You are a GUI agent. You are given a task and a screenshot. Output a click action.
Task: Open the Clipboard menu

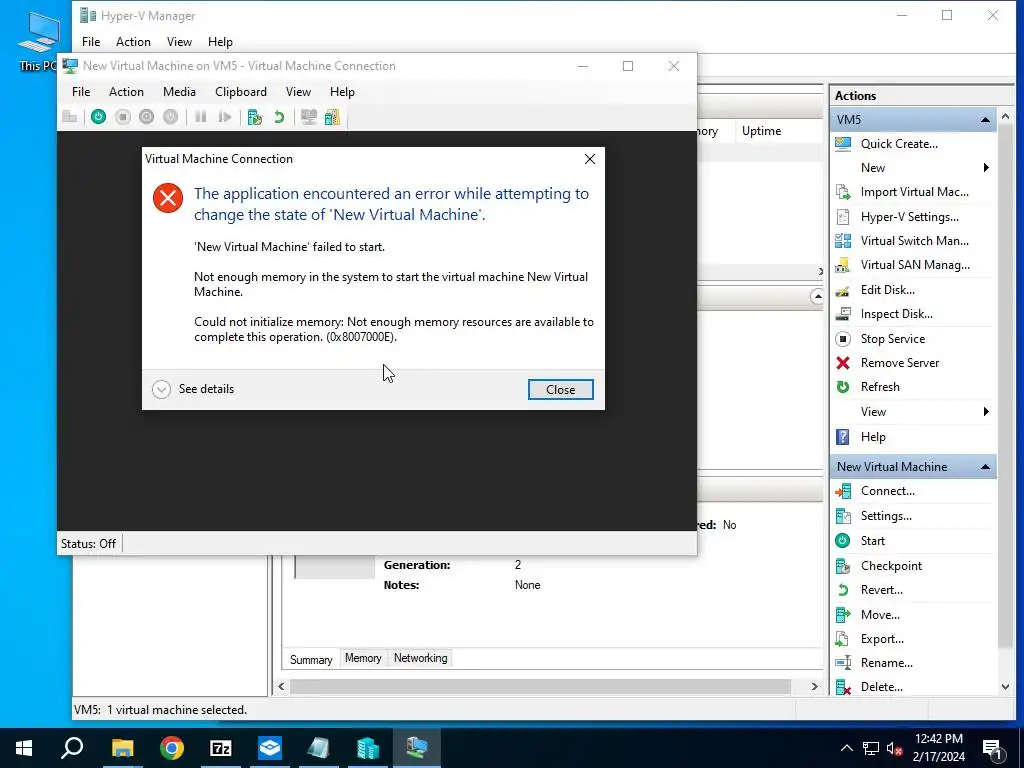click(x=241, y=92)
